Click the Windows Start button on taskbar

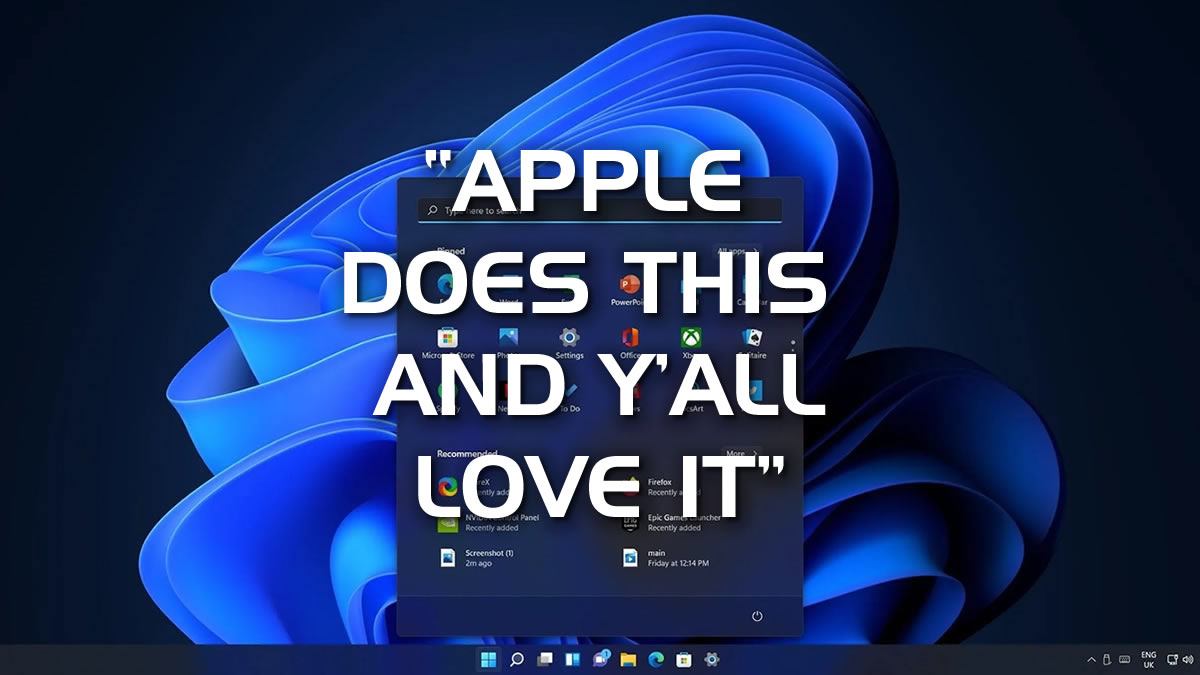(x=489, y=659)
